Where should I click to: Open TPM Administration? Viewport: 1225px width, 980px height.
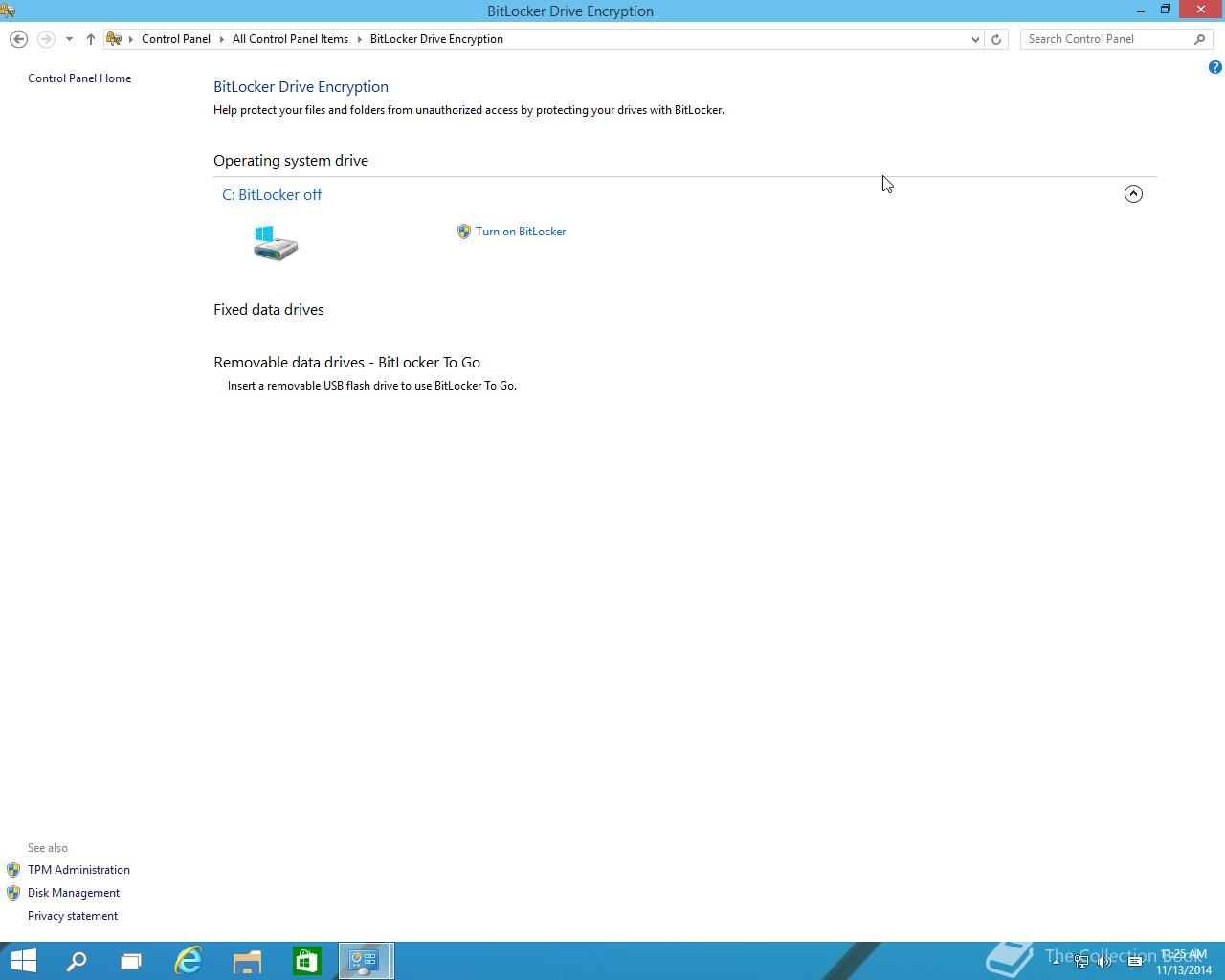coord(78,870)
